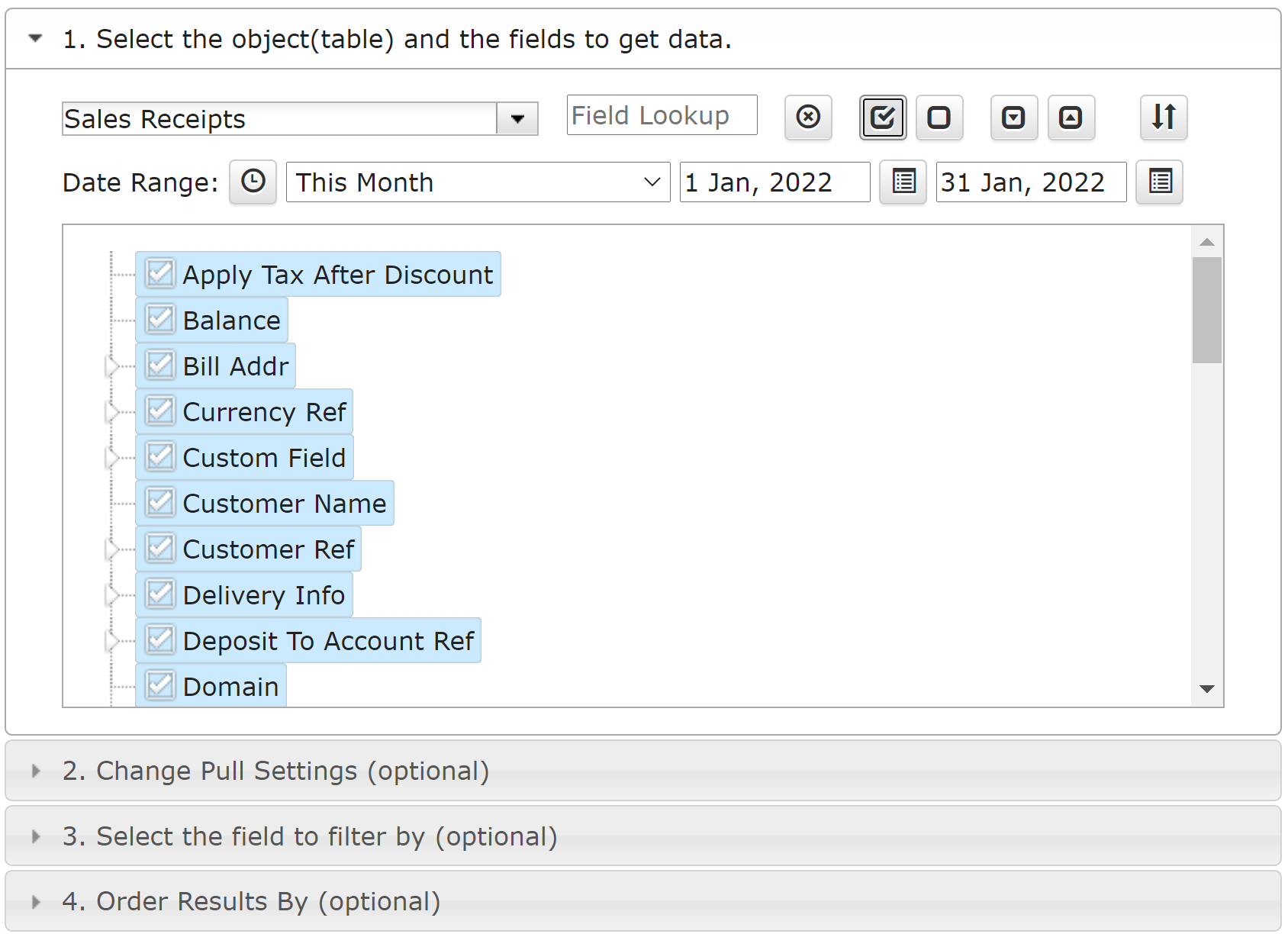The width and height of the screenshot is (1288, 934).
Task: Click the collapse all nodes icon
Action: pos(1071,118)
